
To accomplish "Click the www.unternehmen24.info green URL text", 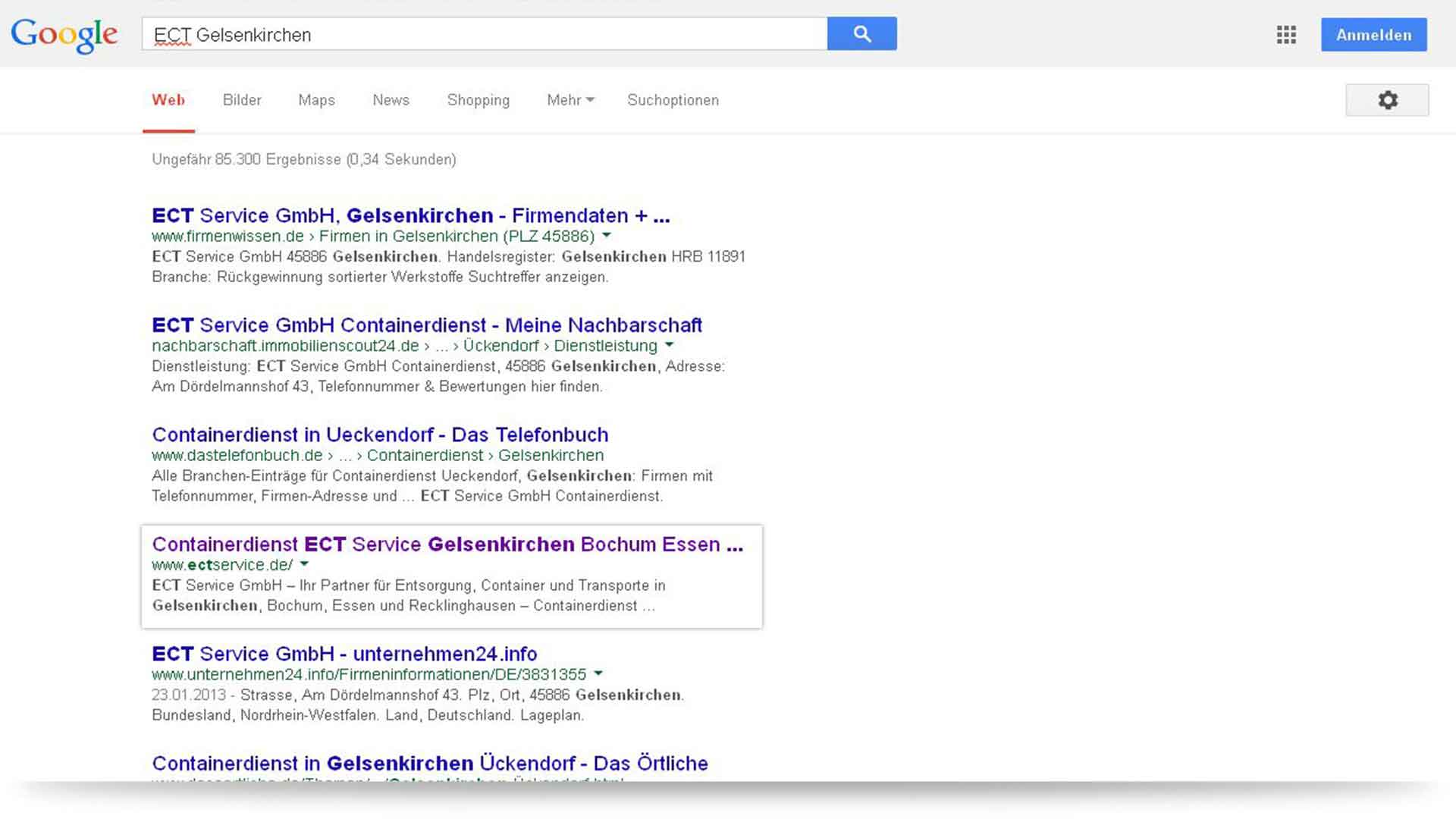I will coord(369,675).
